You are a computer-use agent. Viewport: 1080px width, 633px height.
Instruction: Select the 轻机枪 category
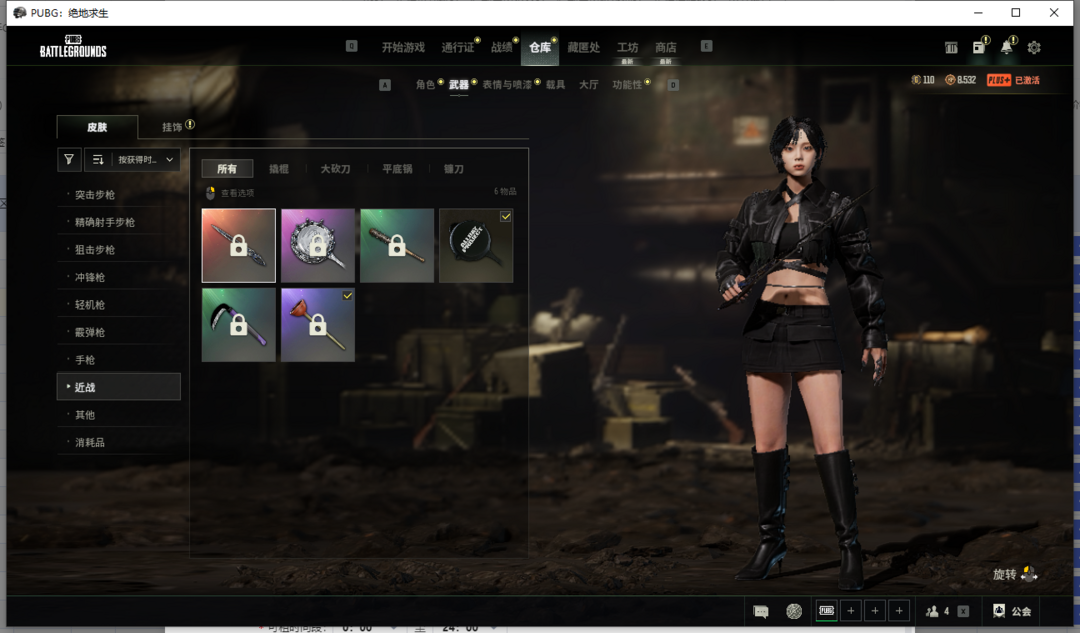pyautogui.click(x=119, y=305)
